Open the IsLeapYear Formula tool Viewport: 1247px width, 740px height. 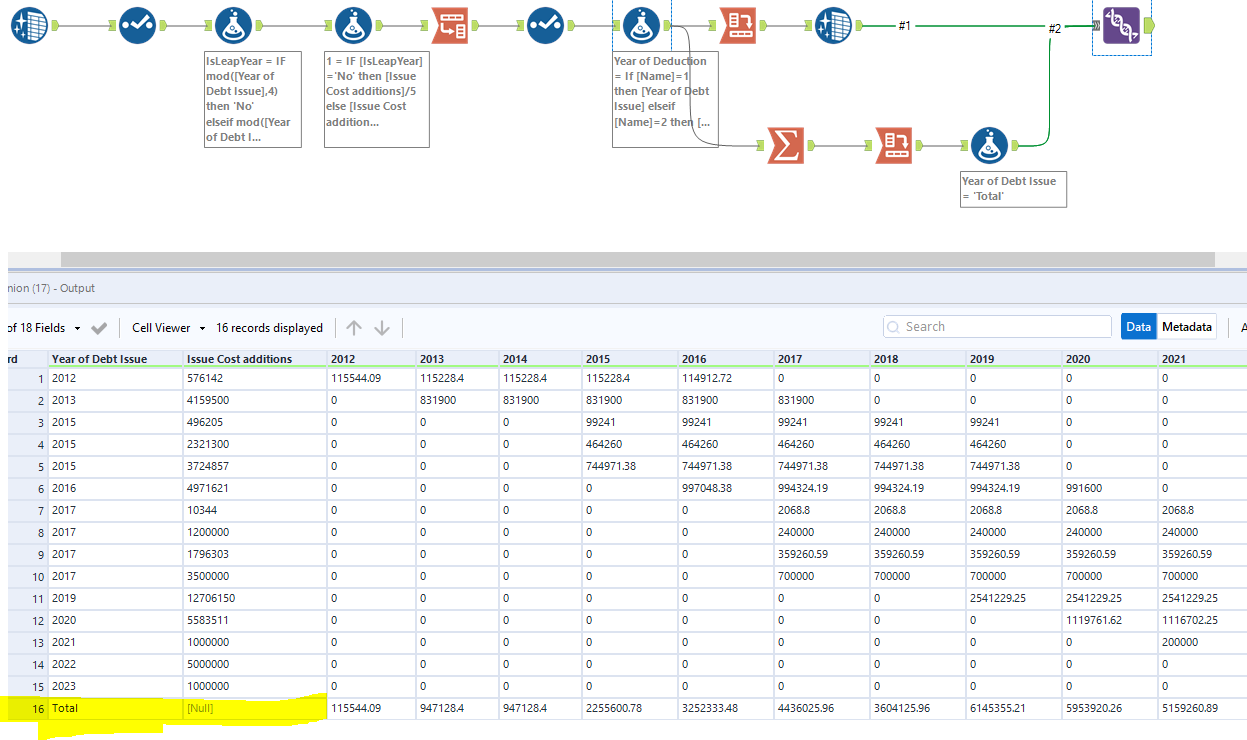[x=232, y=24]
